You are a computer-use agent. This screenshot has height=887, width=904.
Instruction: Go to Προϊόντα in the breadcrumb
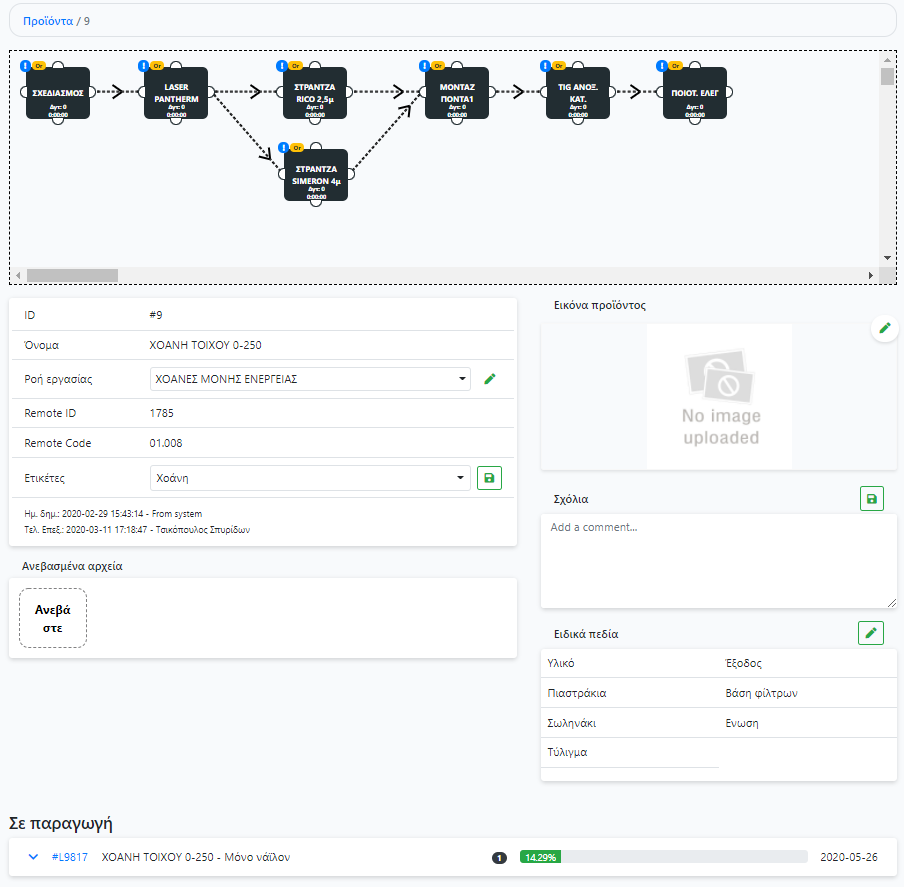pos(48,20)
